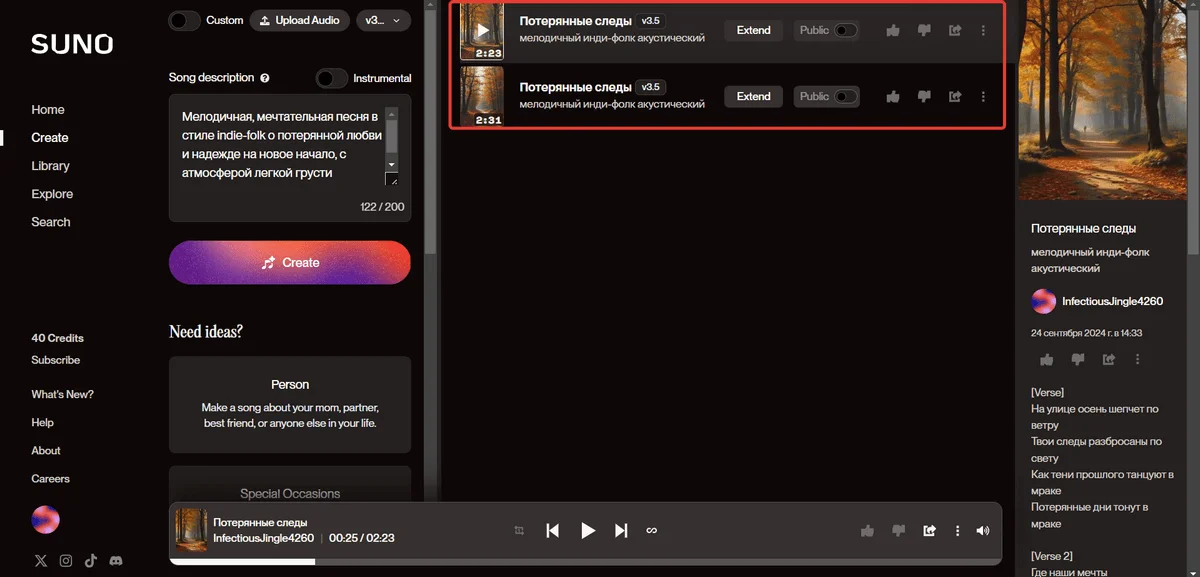Open the Explore page from the sidebar
The width and height of the screenshot is (1200, 577).
[x=52, y=194]
